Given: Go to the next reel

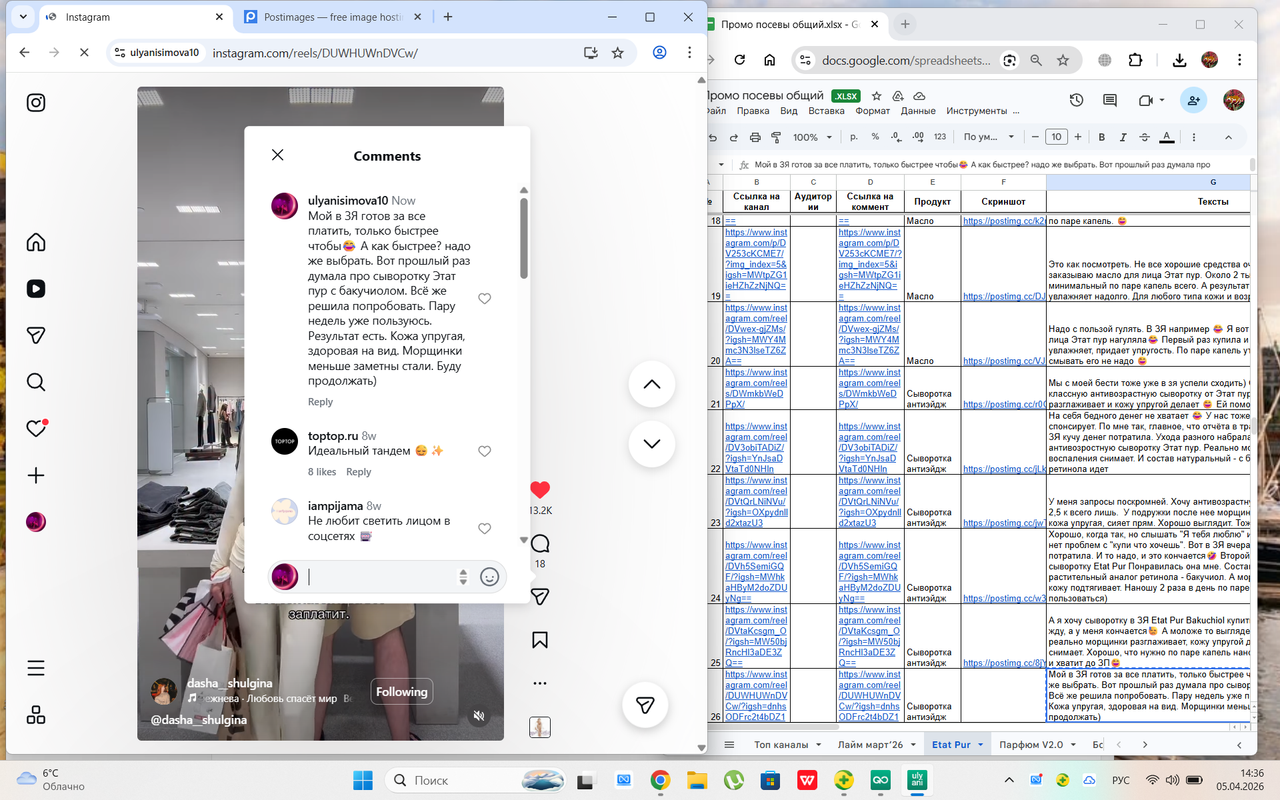Looking at the screenshot, I should click(652, 443).
